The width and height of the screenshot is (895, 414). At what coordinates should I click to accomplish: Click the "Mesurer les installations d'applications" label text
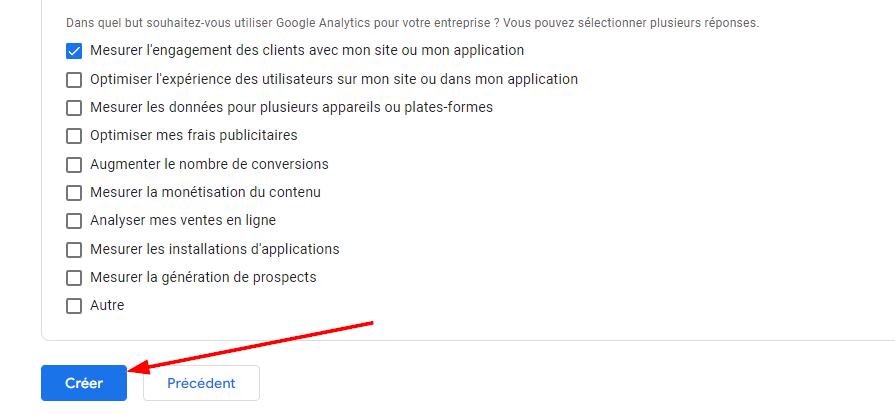[214, 249]
